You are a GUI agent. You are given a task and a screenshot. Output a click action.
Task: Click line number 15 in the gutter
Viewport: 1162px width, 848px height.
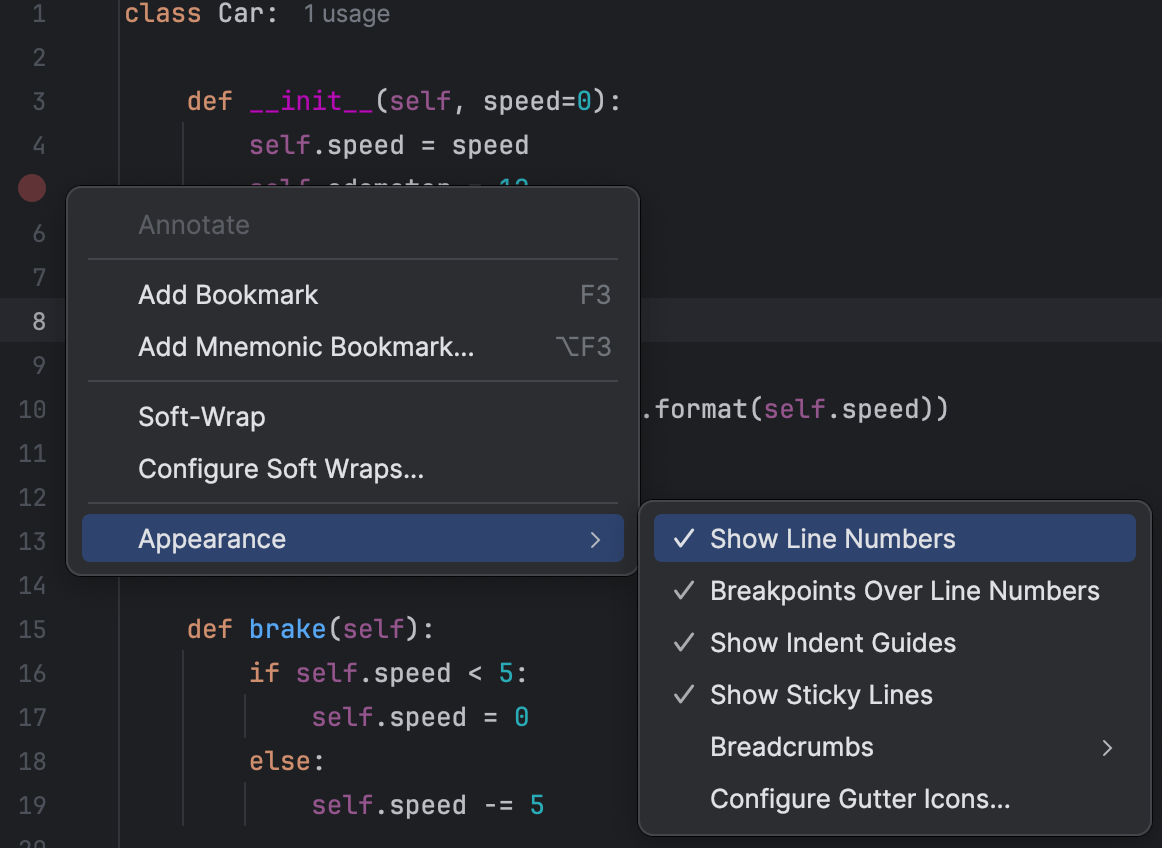pyautogui.click(x=31, y=629)
